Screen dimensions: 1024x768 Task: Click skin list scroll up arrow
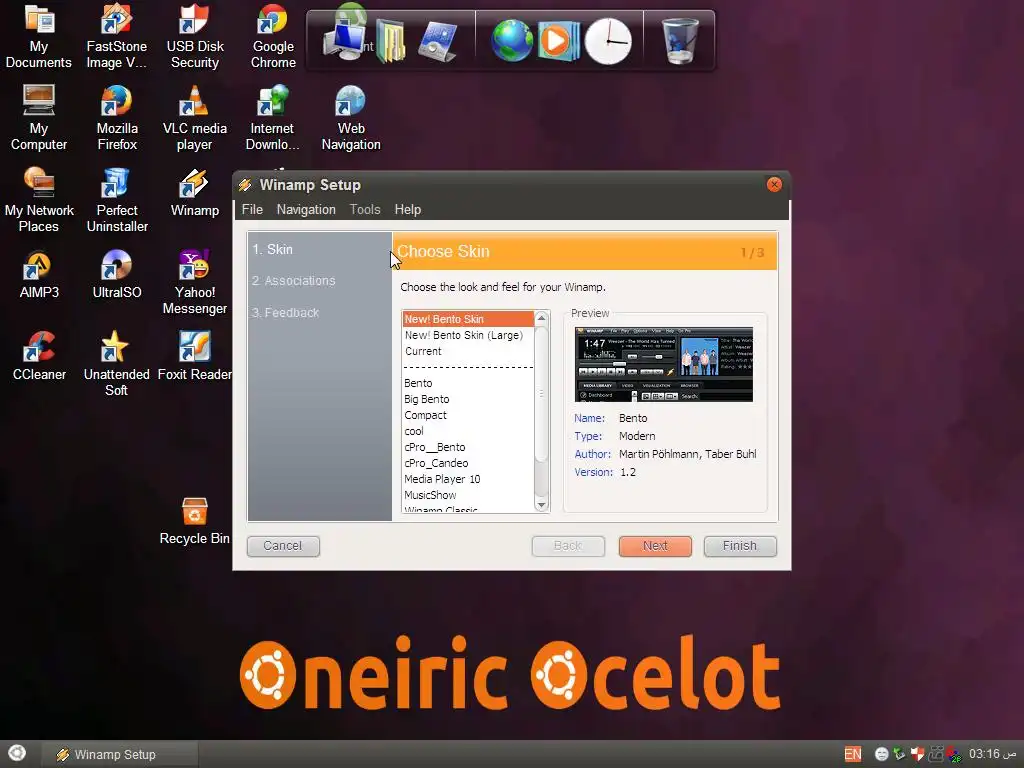point(541,318)
